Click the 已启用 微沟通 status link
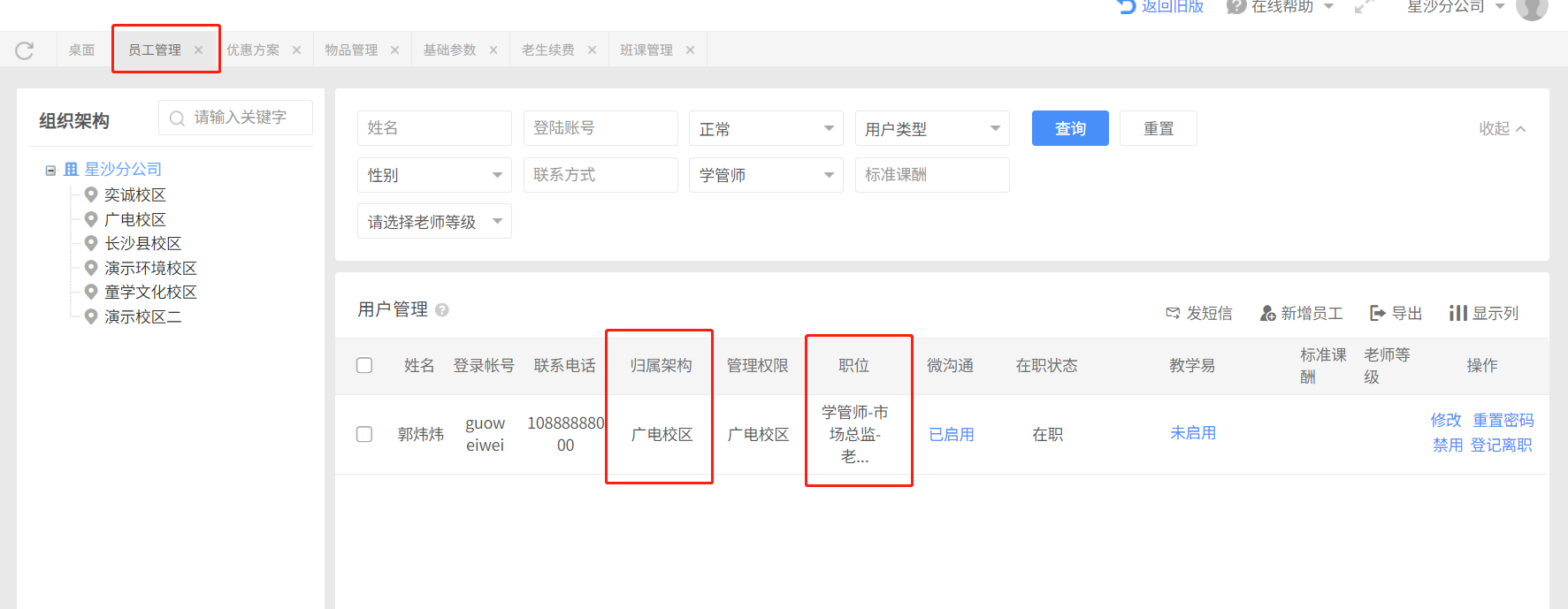This screenshot has height=609, width=1568. point(952,434)
